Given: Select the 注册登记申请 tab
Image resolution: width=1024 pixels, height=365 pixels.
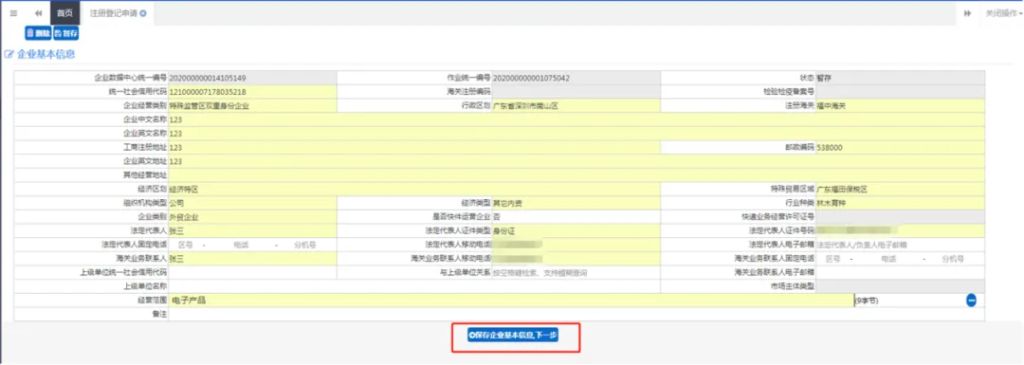Looking at the screenshot, I should (x=114, y=13).
